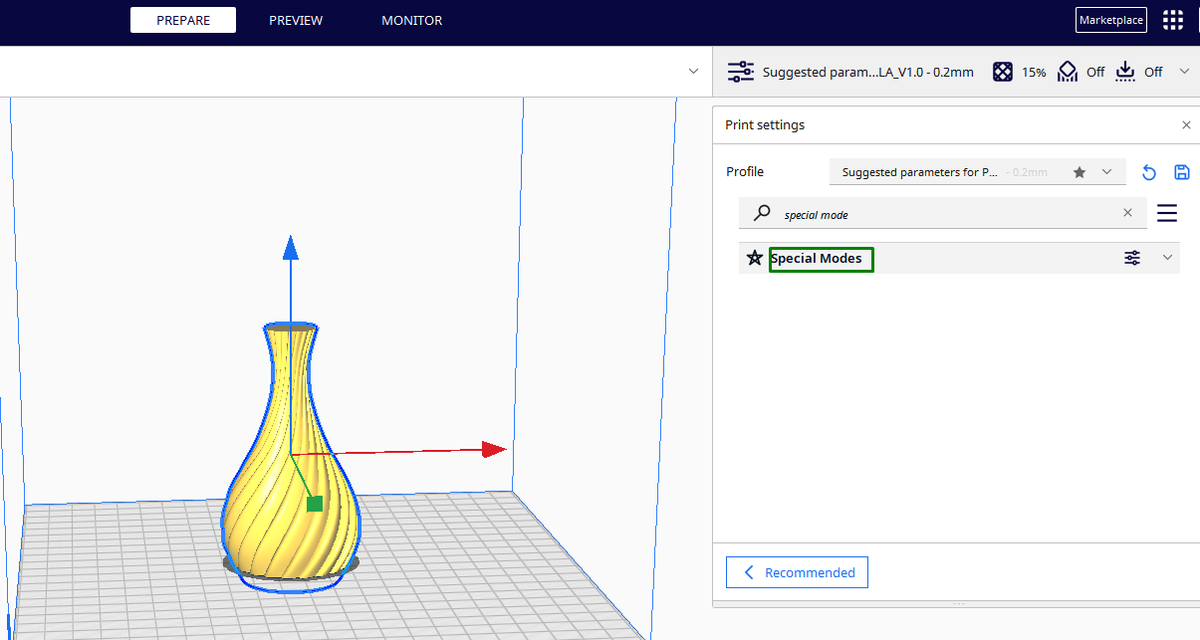1200x640 pixels.
Task: Reset the profile with the undo icon
Action: click(x=1148, y=172)
